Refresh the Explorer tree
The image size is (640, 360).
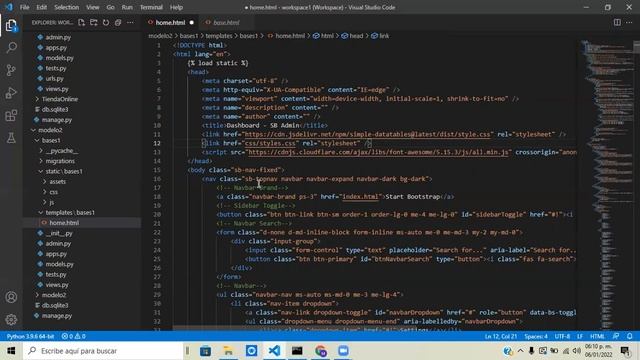point(106,22)
